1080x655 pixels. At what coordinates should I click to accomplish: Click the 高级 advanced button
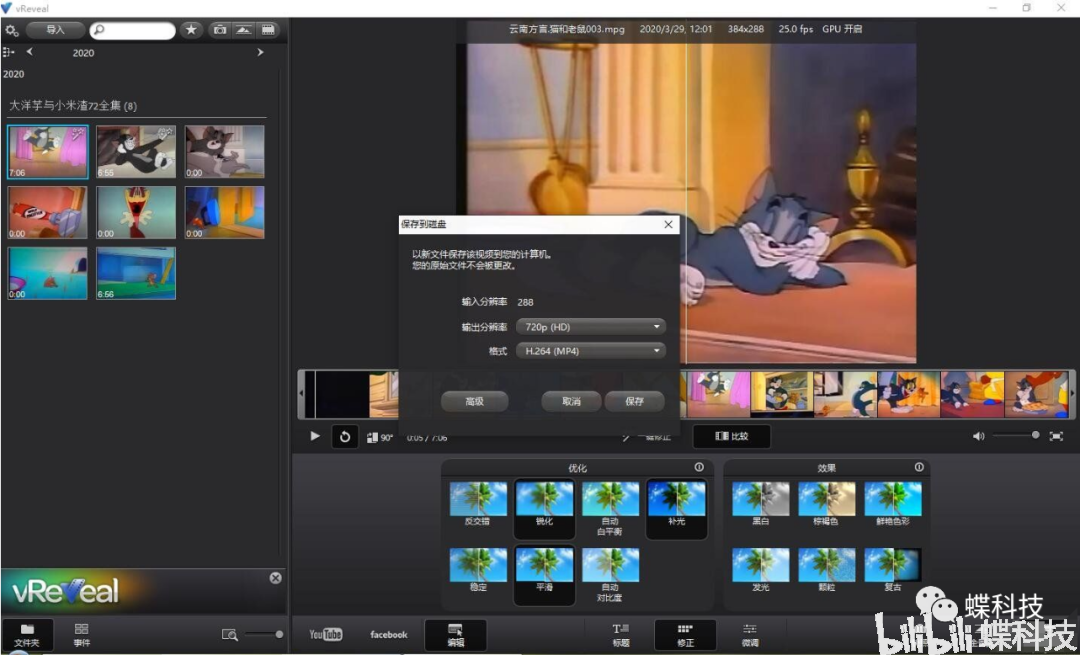coord(475,402)
